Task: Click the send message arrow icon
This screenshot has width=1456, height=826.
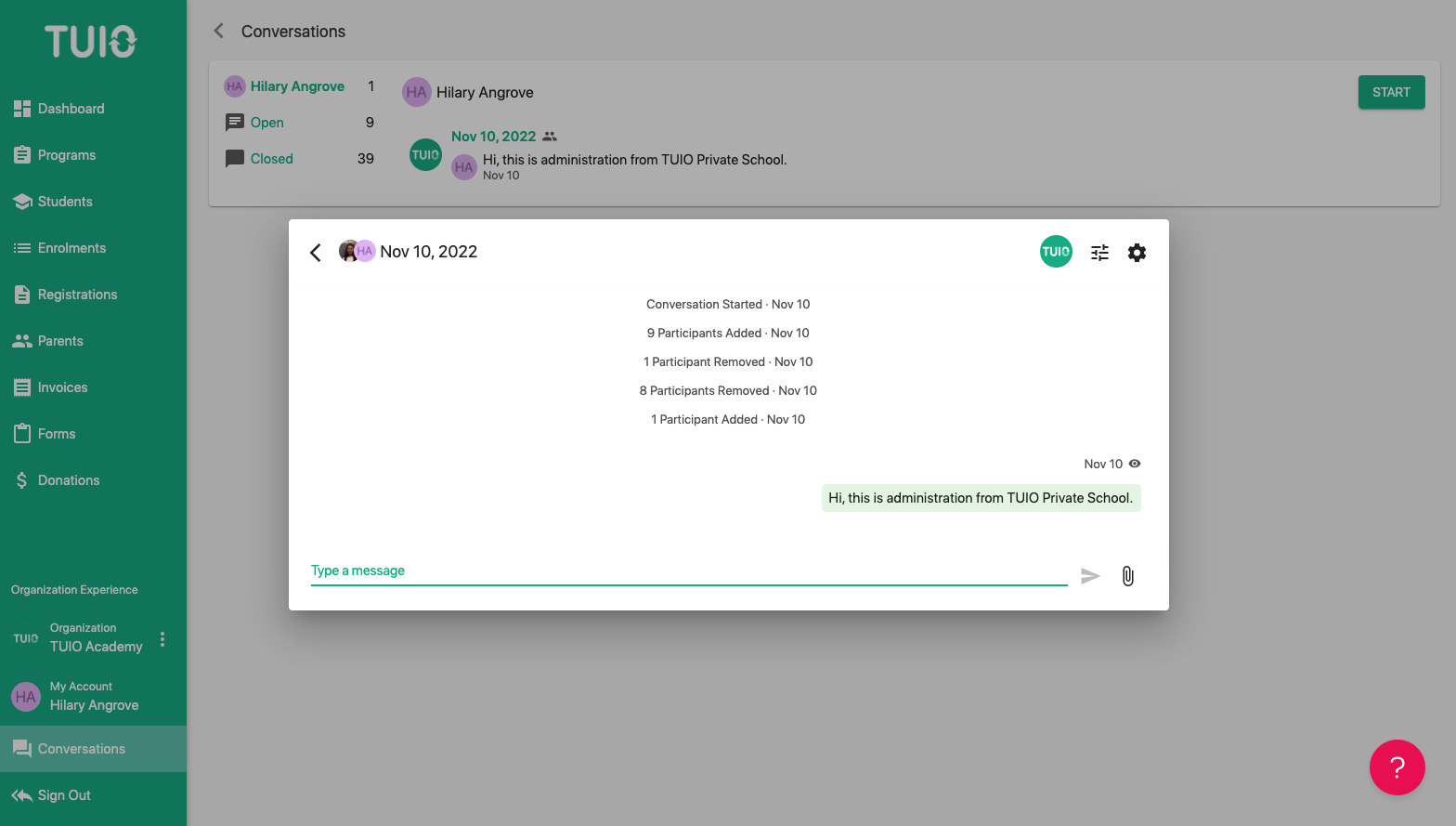Action: (x=1090, y=576)
